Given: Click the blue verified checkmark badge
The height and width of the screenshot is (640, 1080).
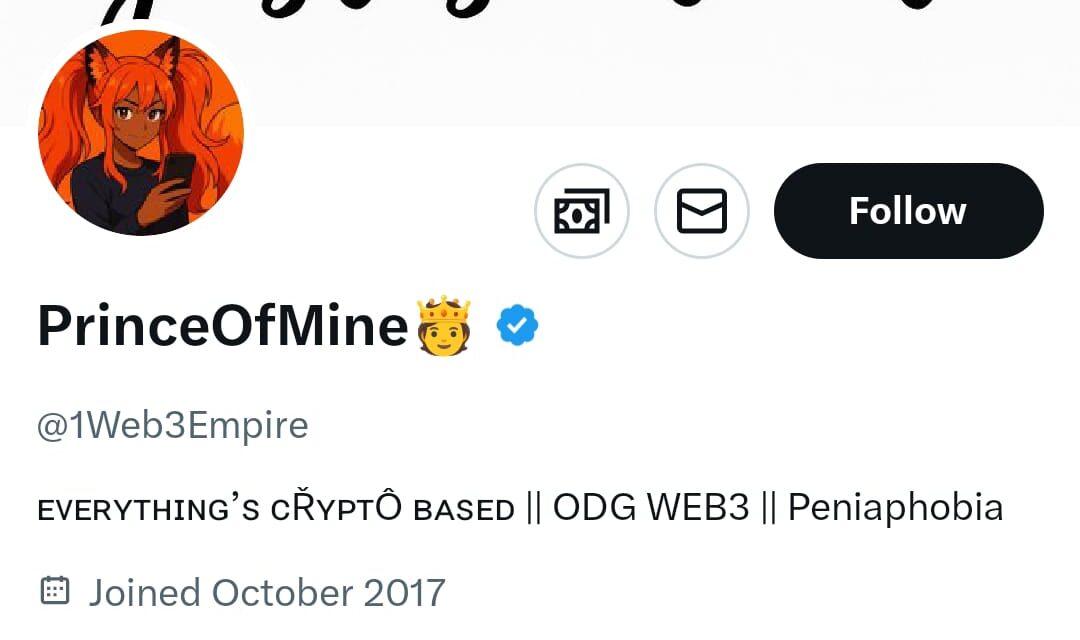Looking at the screenshot, I should pyautogui.click(x=517, y=325).
